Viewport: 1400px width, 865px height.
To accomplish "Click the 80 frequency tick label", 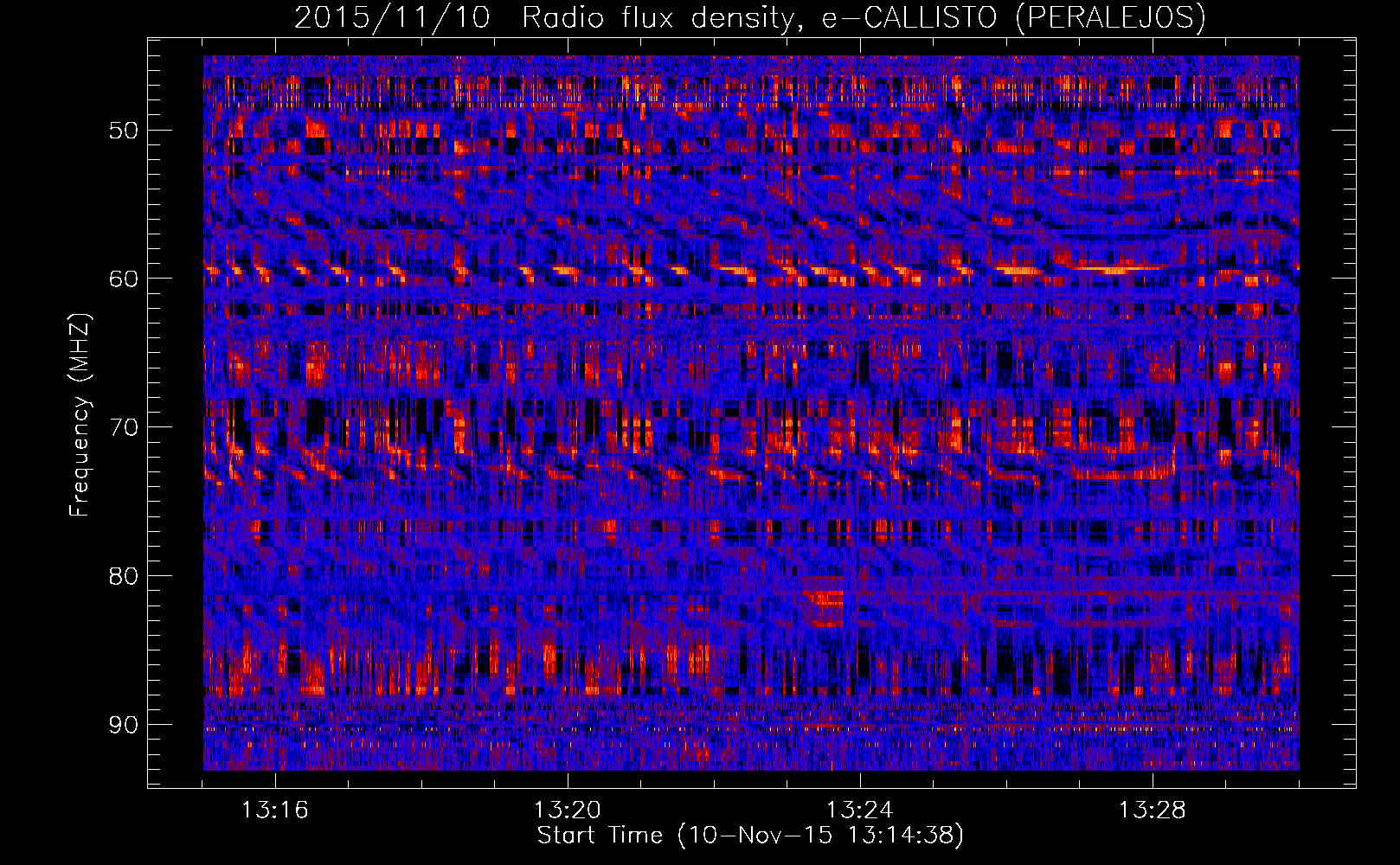I will click(124, 576).
